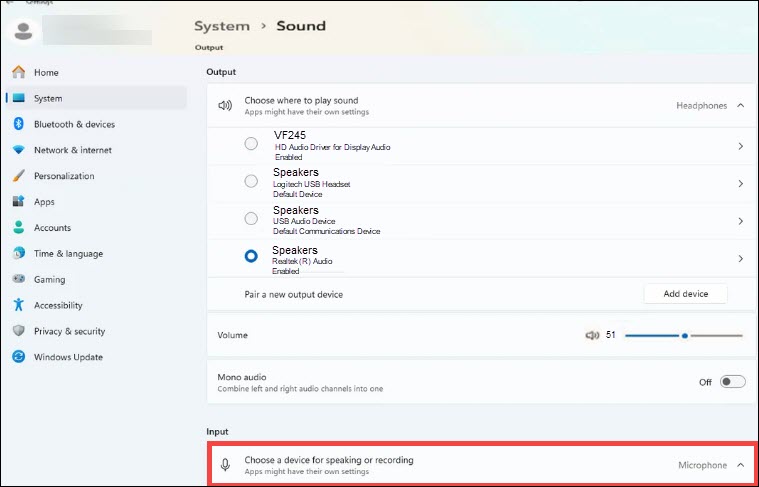Click the Accounts person icon

coord(18,228)
